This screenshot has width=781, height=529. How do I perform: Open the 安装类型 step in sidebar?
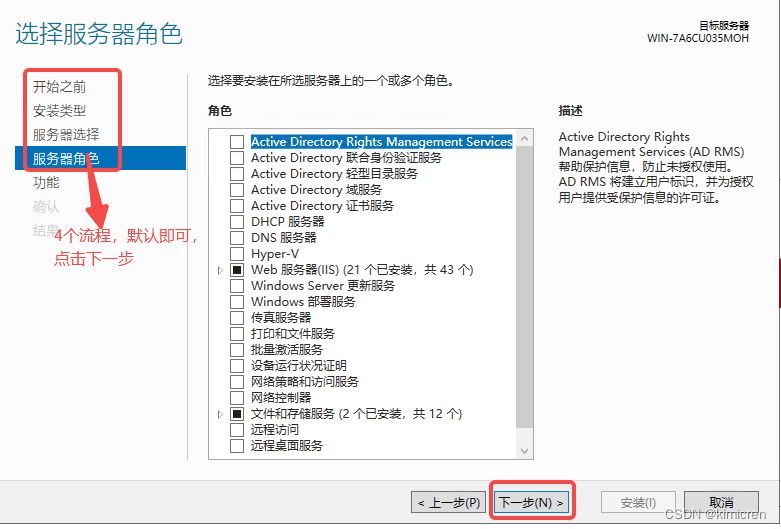pos(59,111)
